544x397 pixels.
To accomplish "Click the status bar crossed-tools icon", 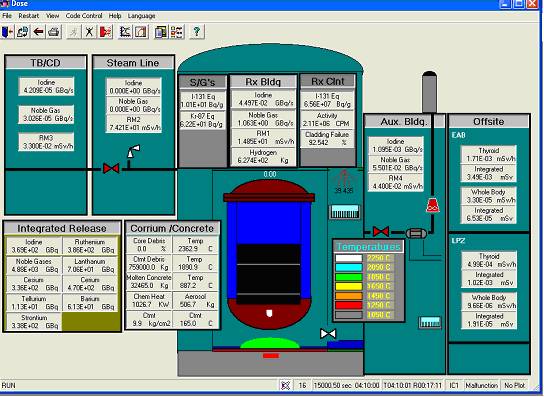I will point(286,385).
